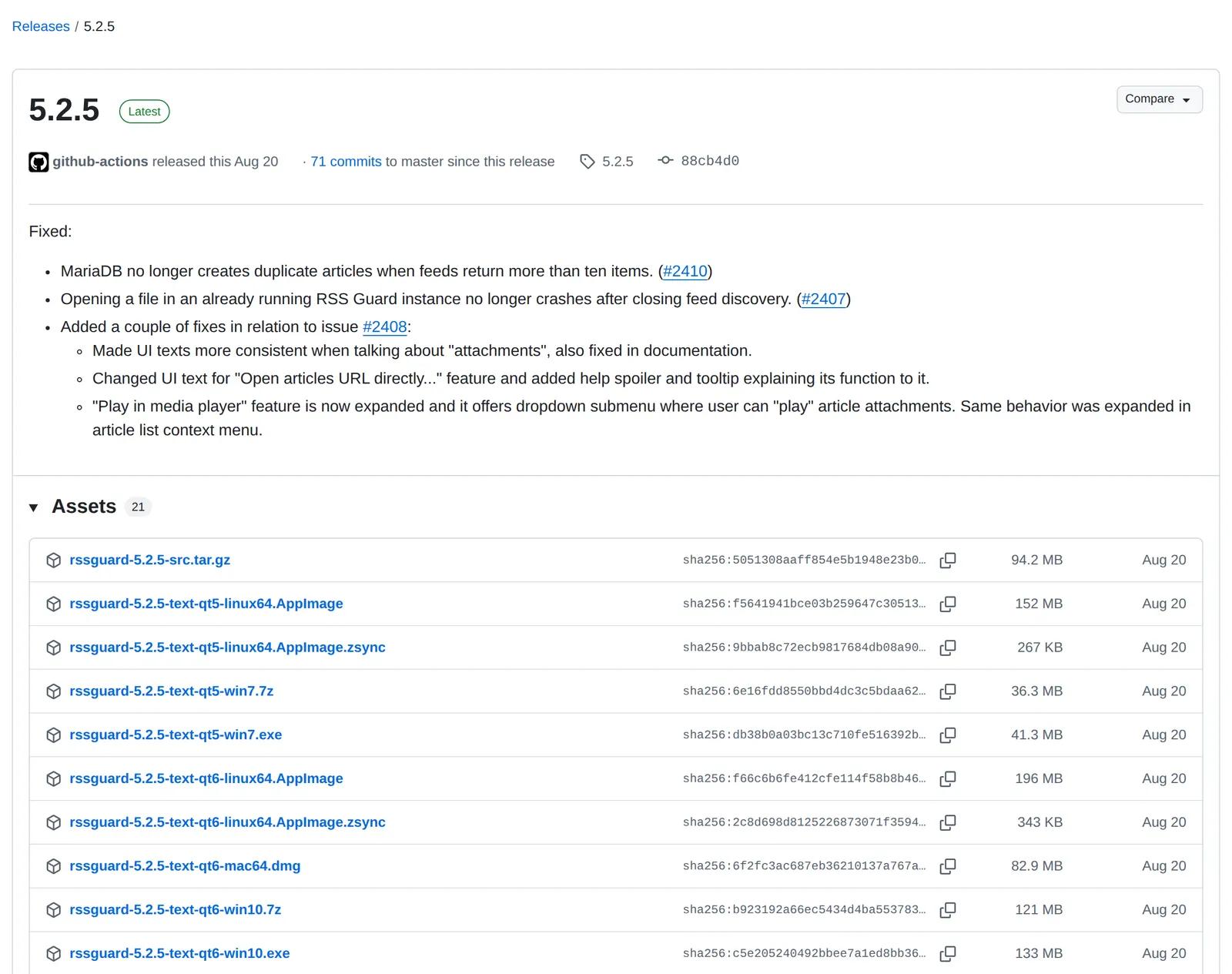
Task: Open the 5.2.5 tag link
Action: point(618,162)
